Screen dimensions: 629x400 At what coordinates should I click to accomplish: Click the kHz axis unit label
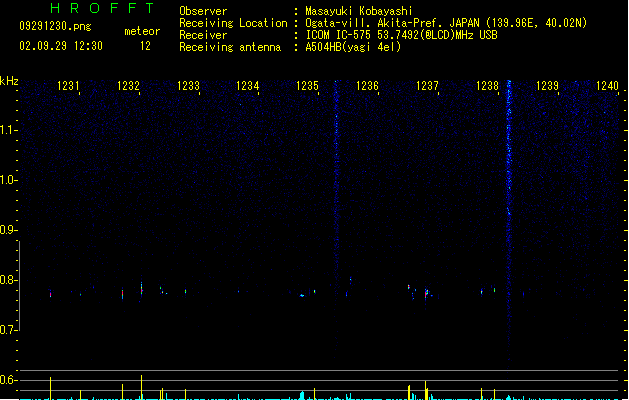coord(9,81)
